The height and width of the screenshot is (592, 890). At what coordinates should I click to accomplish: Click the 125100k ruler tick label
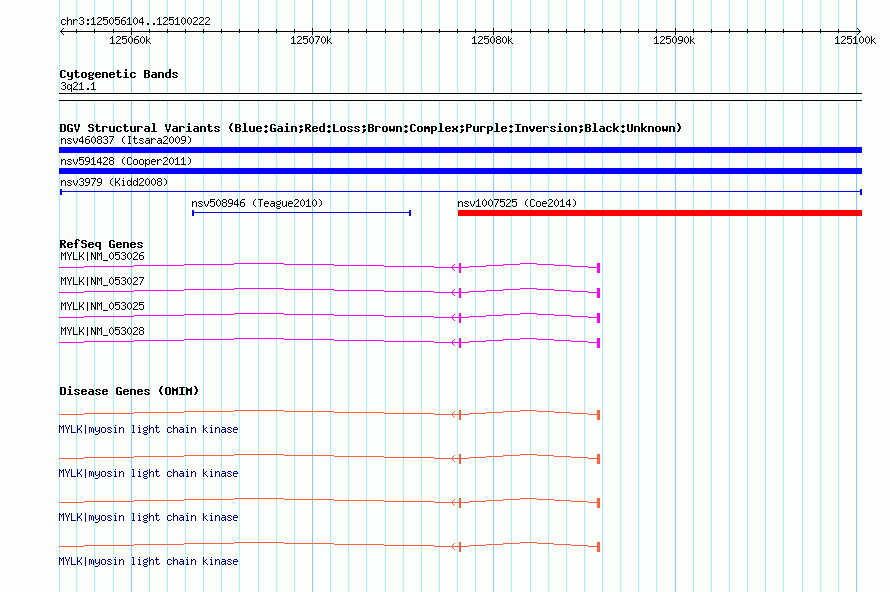pyautogui.click(x=855, y=40)
